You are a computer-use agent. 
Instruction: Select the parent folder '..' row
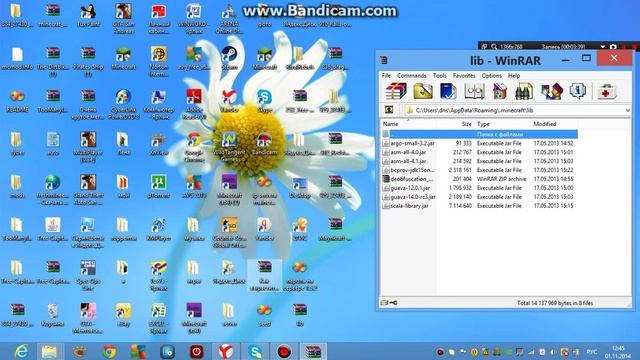(480, 134)
